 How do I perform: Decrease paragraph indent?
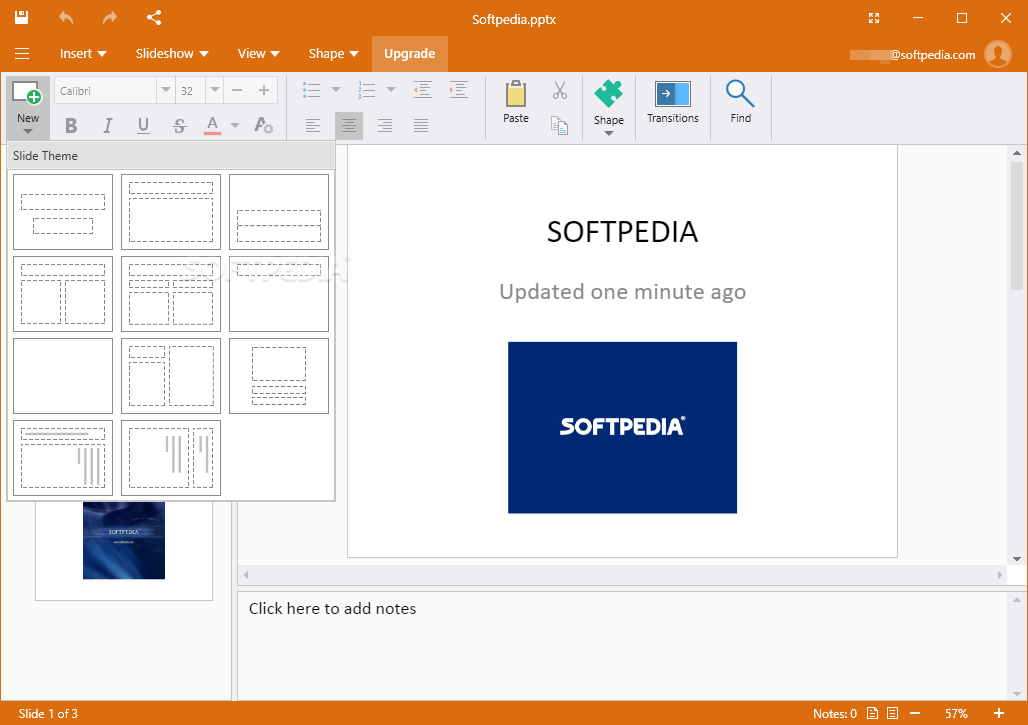coord(423,90)
